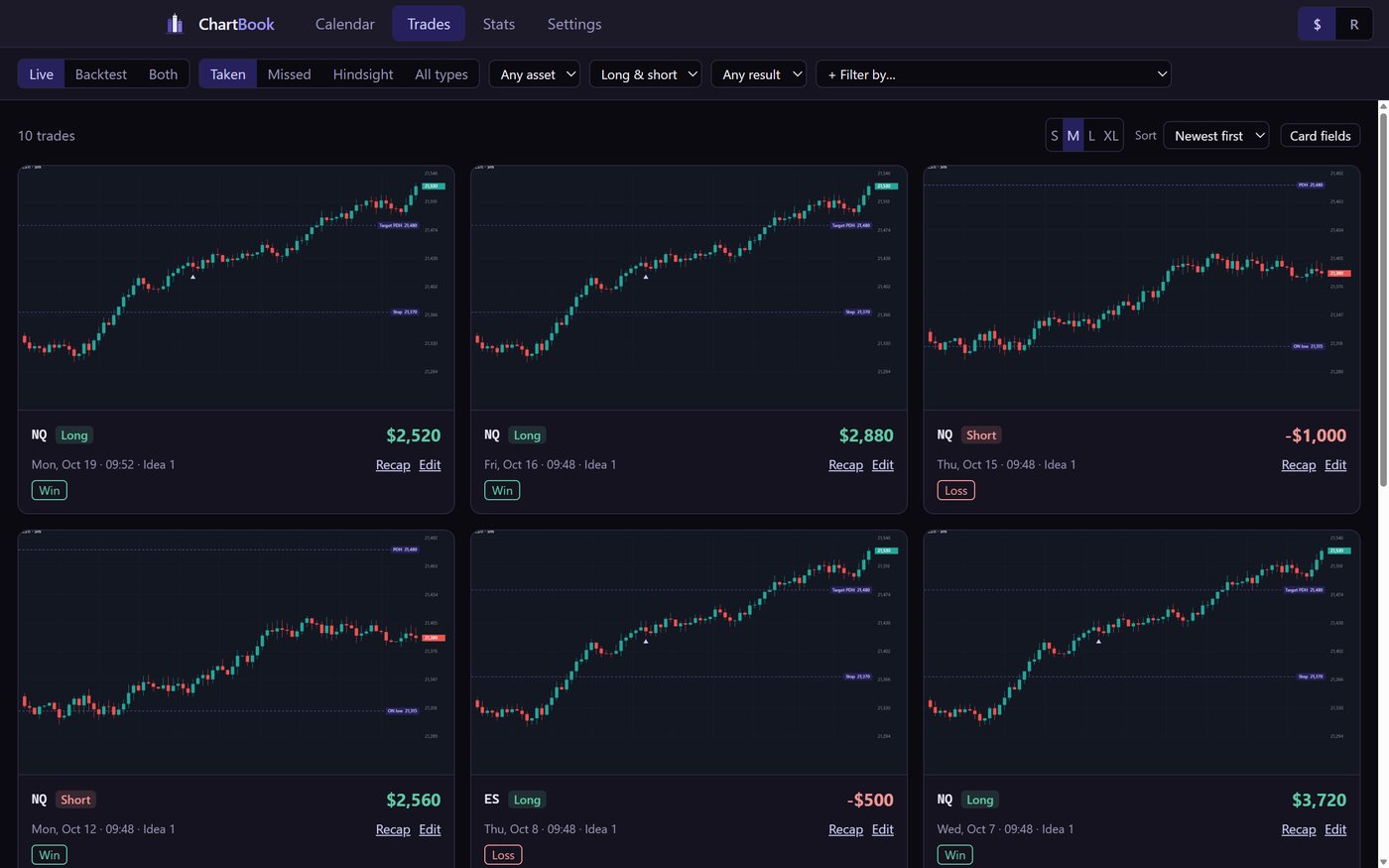
Task: Edit the Wed, Oct 7 trade
Action: pyautogui.click(x=1335, y=829)
